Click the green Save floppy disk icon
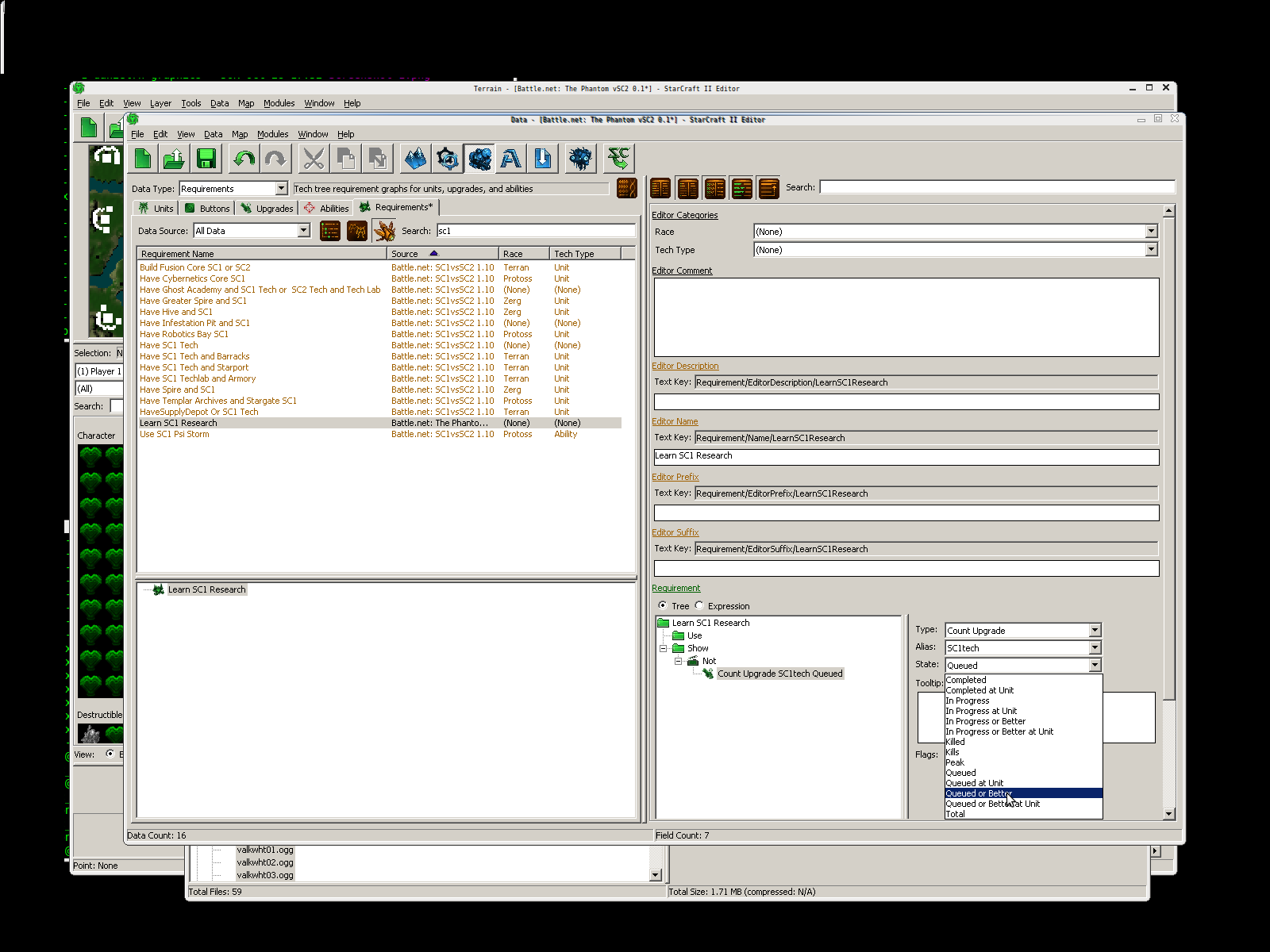The height and width of the screenshot is (952, 1270). coord(206,159)
